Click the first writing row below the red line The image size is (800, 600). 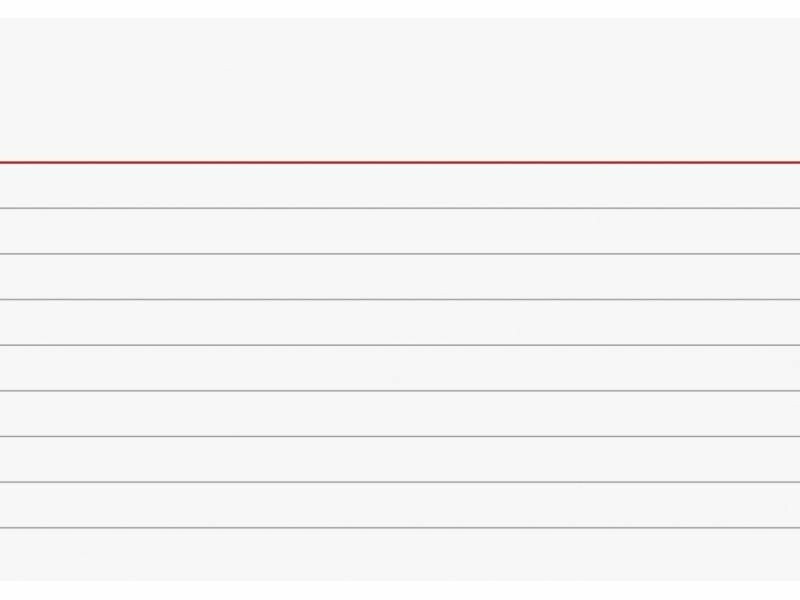(x=400, y=185)
